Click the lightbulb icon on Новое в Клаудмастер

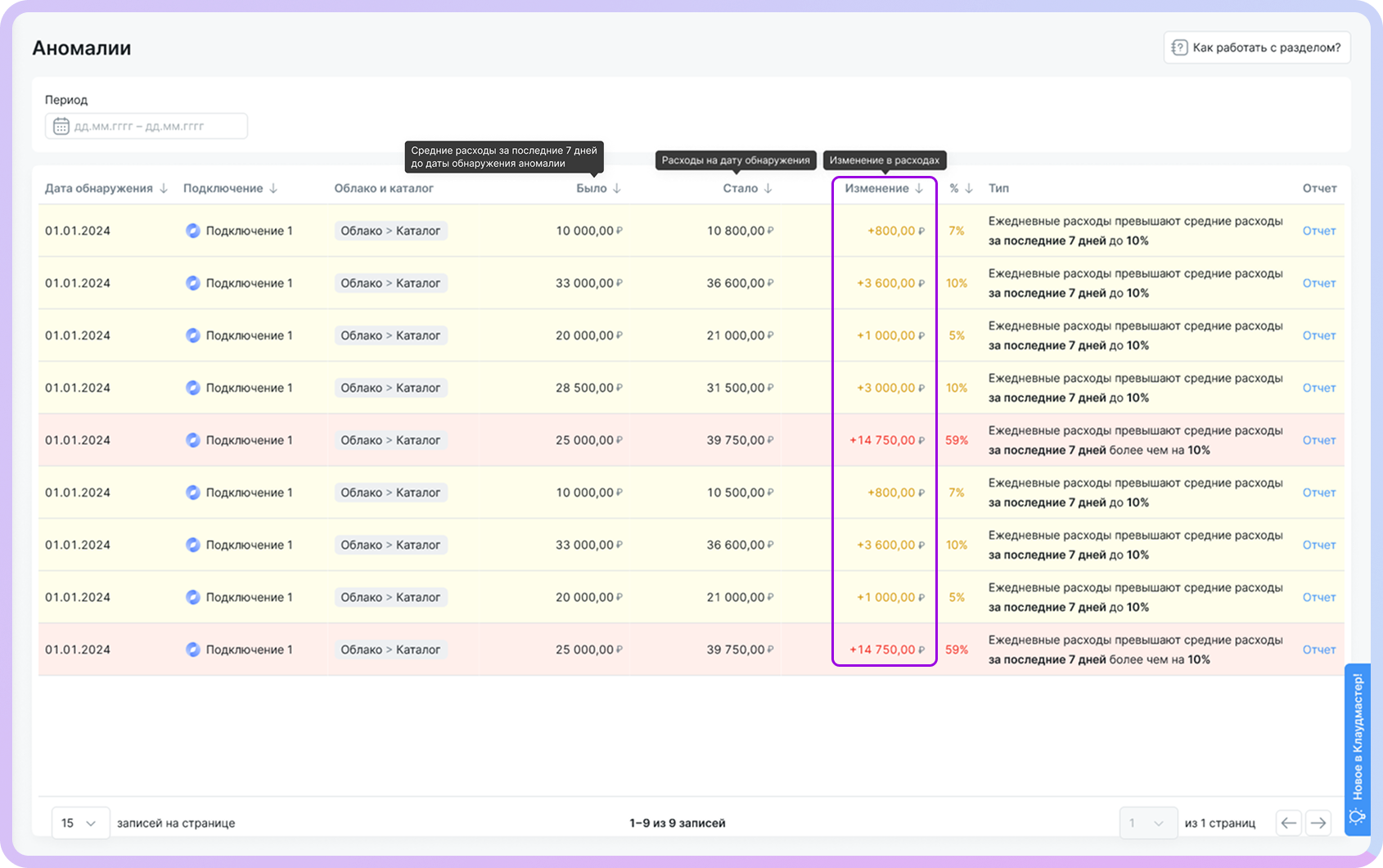point(1357,816)
